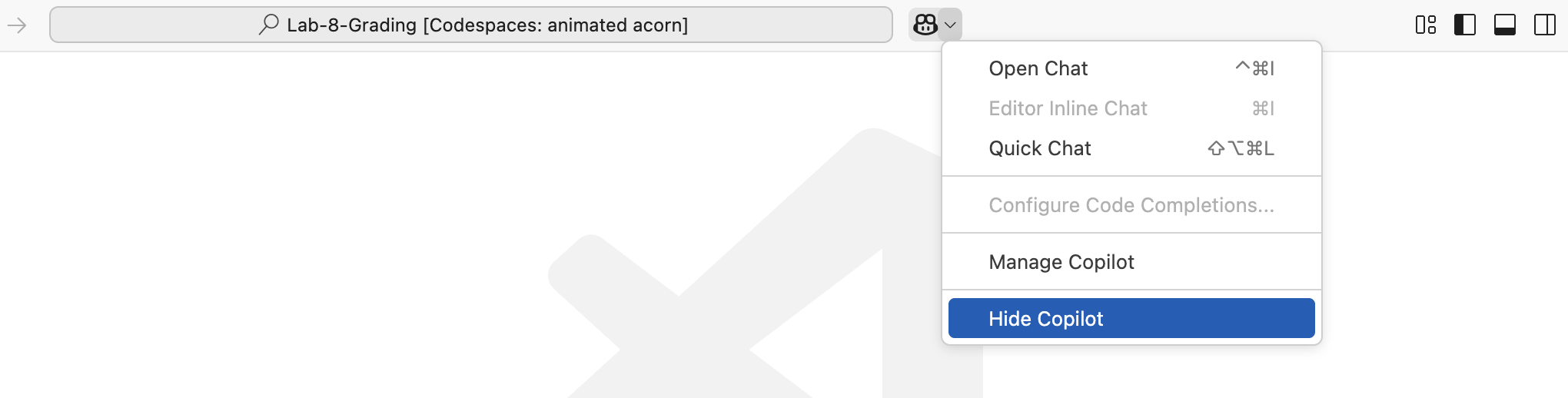Go forward with the arrow icon
The width and height of the screenshot is (1568, 398).
click(x=17, y=25)
